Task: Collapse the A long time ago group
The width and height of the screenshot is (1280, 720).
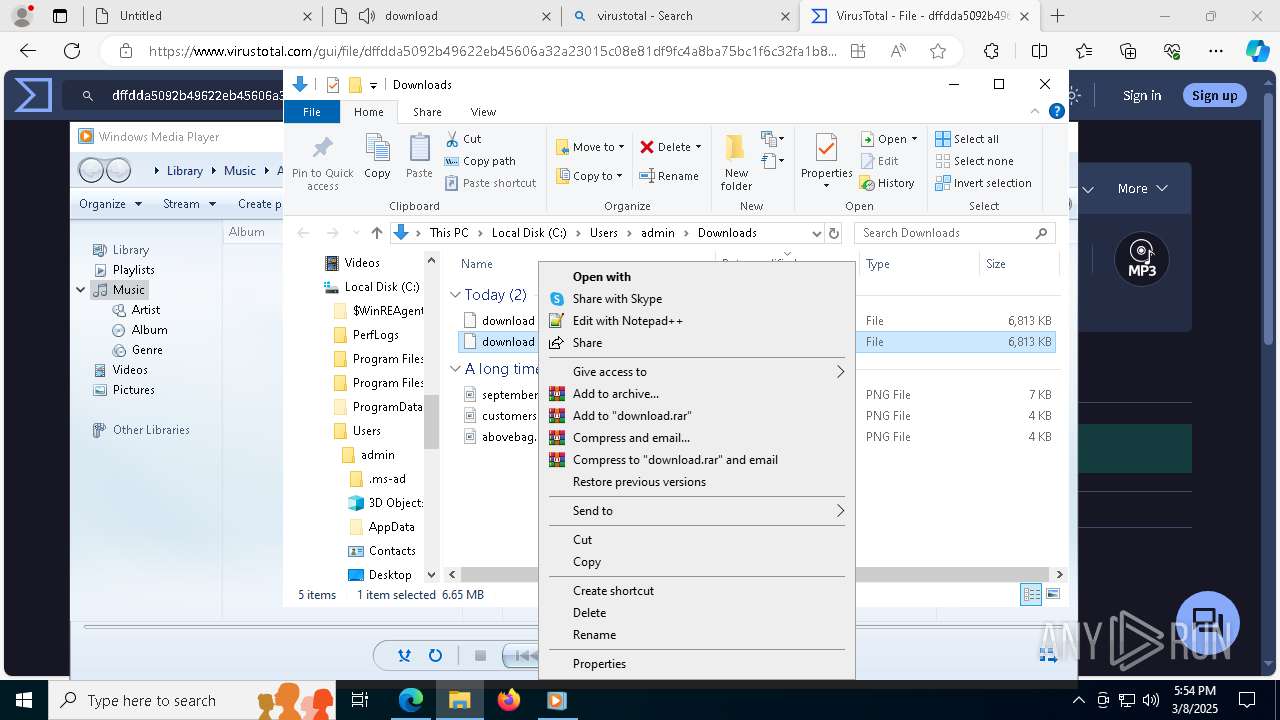Action: tap(455, 369)
